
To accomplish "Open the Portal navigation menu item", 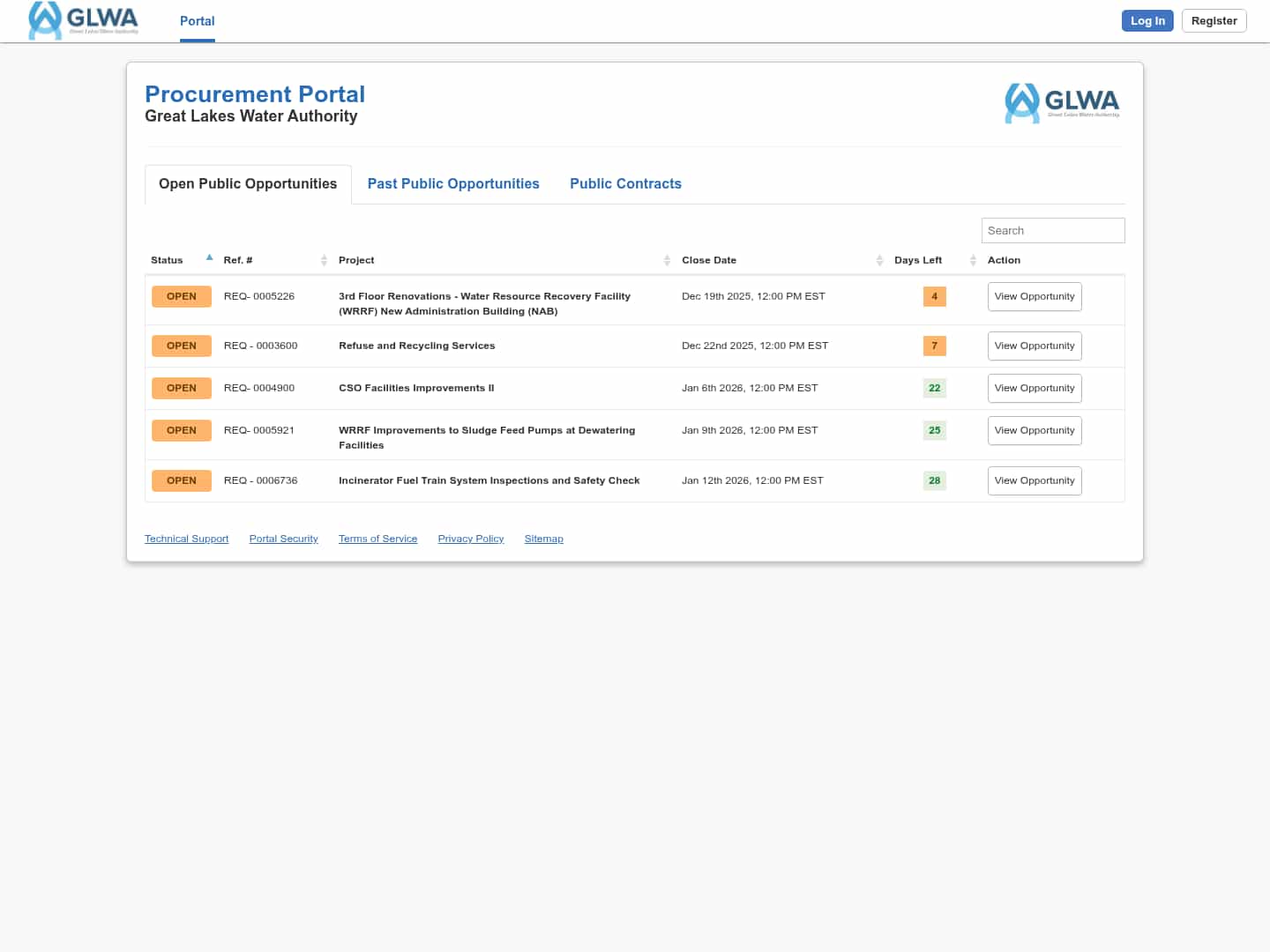I will click(197, 21).
